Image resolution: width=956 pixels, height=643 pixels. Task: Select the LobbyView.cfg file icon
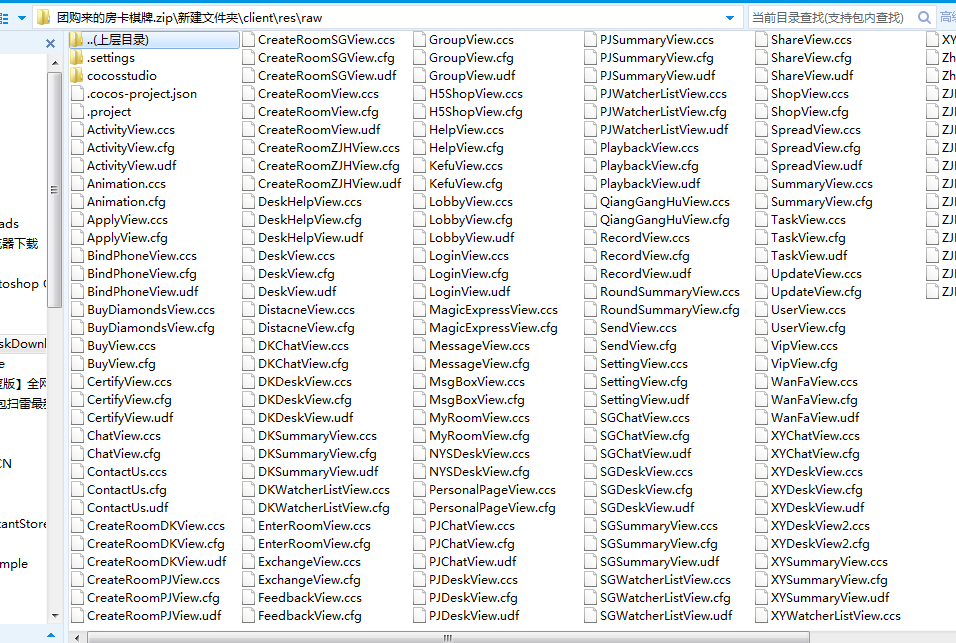coord(419,220)
